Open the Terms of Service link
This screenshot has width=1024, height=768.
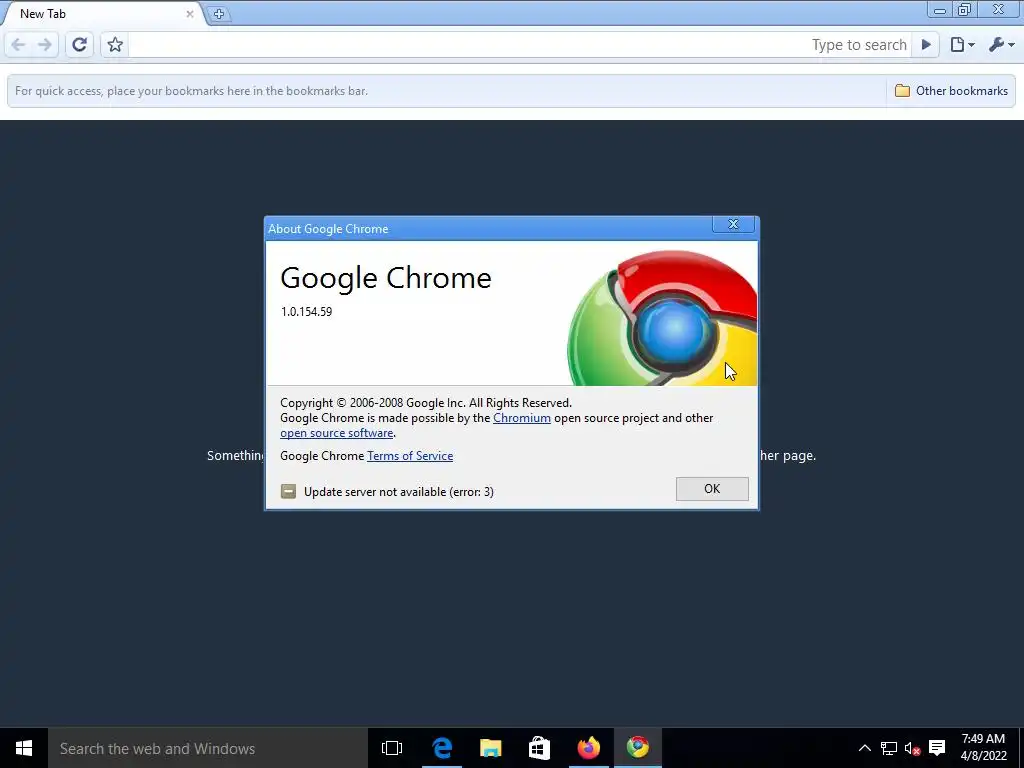[409, 456]
